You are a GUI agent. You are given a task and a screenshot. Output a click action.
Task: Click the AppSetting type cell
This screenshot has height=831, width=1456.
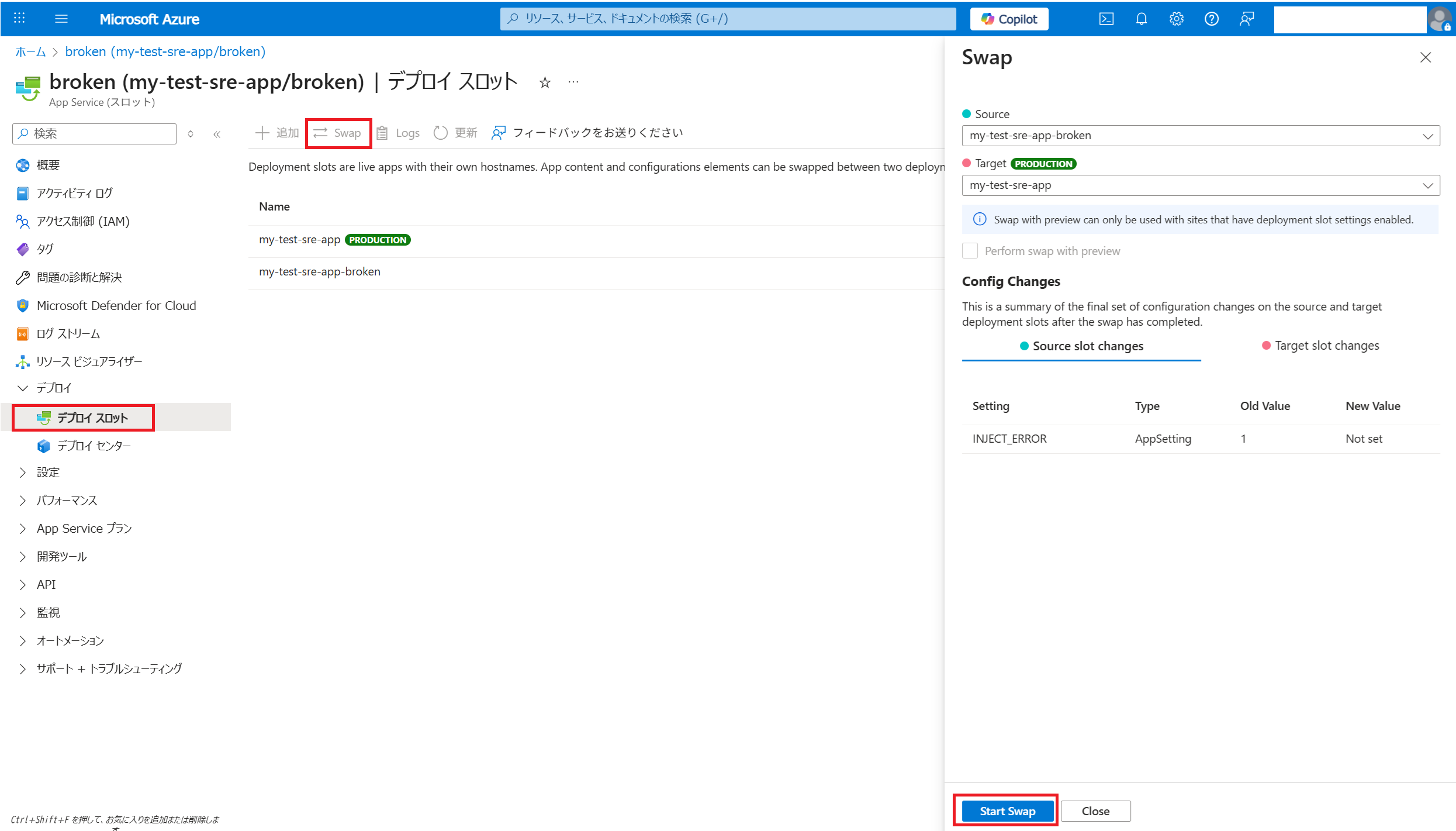(x=1163, y=439)
